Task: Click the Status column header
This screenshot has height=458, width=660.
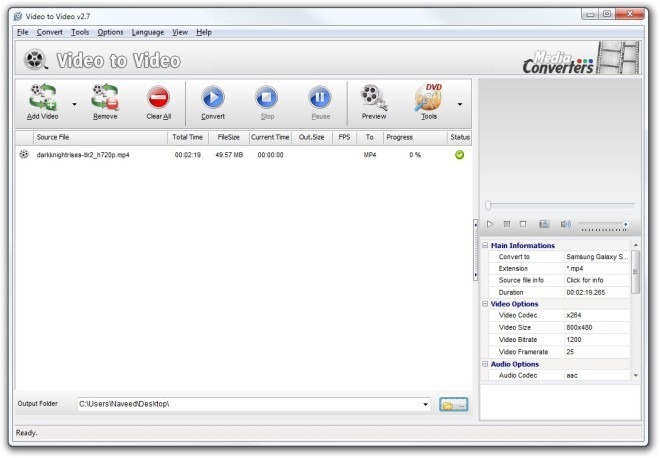Action: pyautogui.click(x=459, y=137)
